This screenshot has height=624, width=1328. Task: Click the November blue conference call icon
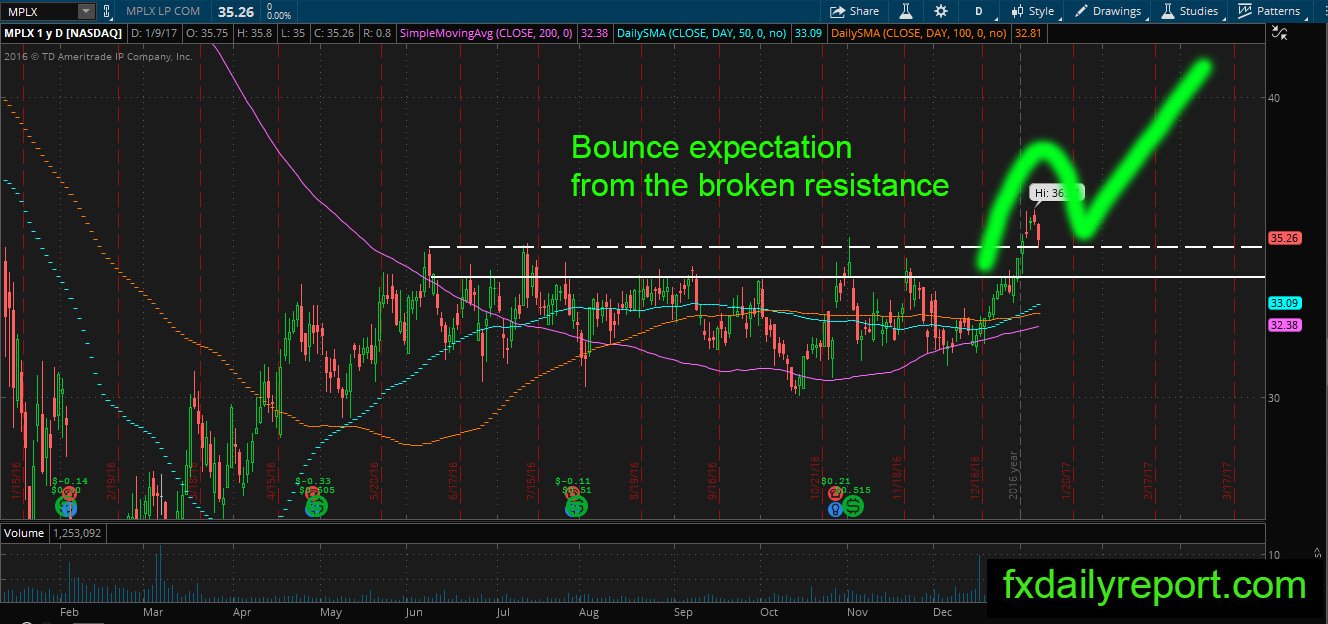click(833, 509)
